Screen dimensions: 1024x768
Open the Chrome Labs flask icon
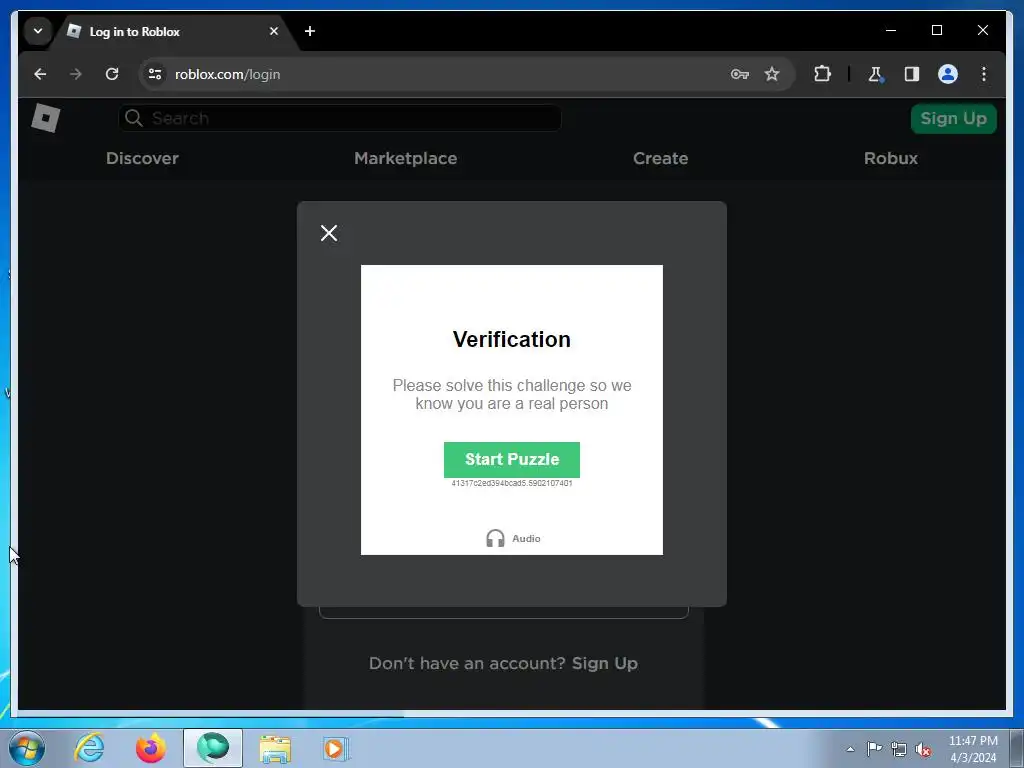pos(876,74)
